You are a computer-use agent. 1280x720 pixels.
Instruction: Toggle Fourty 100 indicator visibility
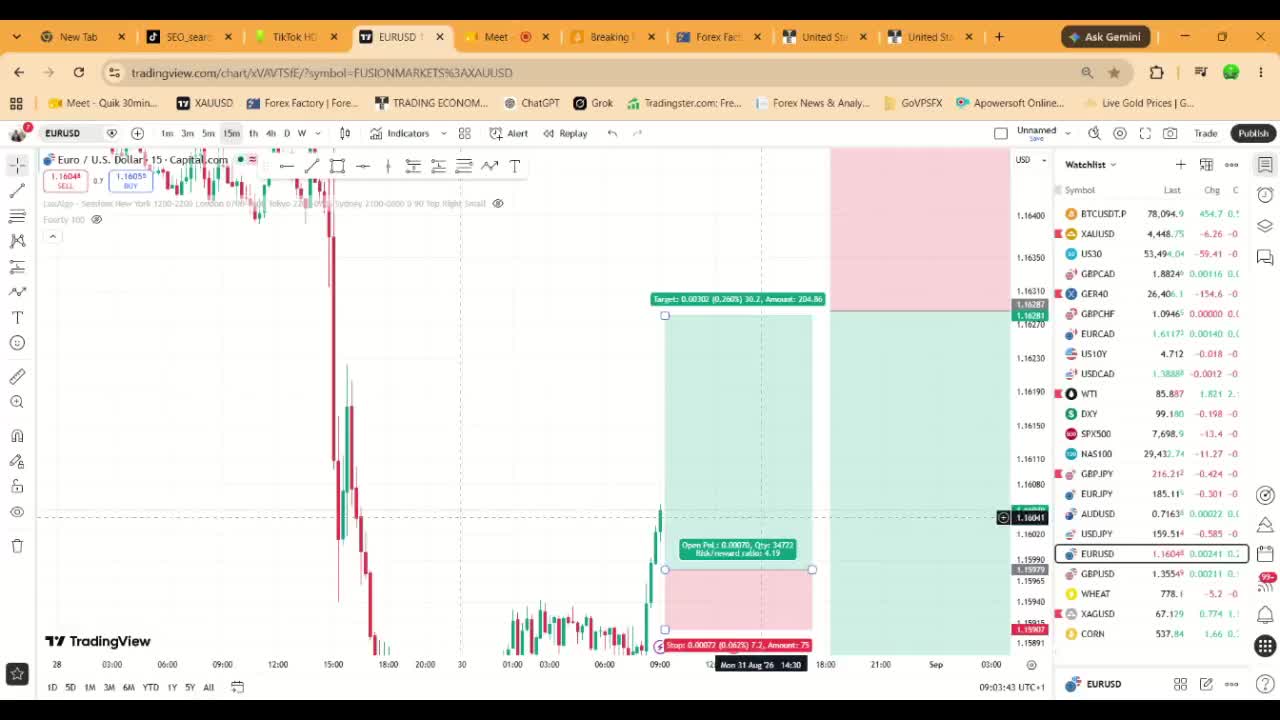pyautogui.click(x=97, y=220)
